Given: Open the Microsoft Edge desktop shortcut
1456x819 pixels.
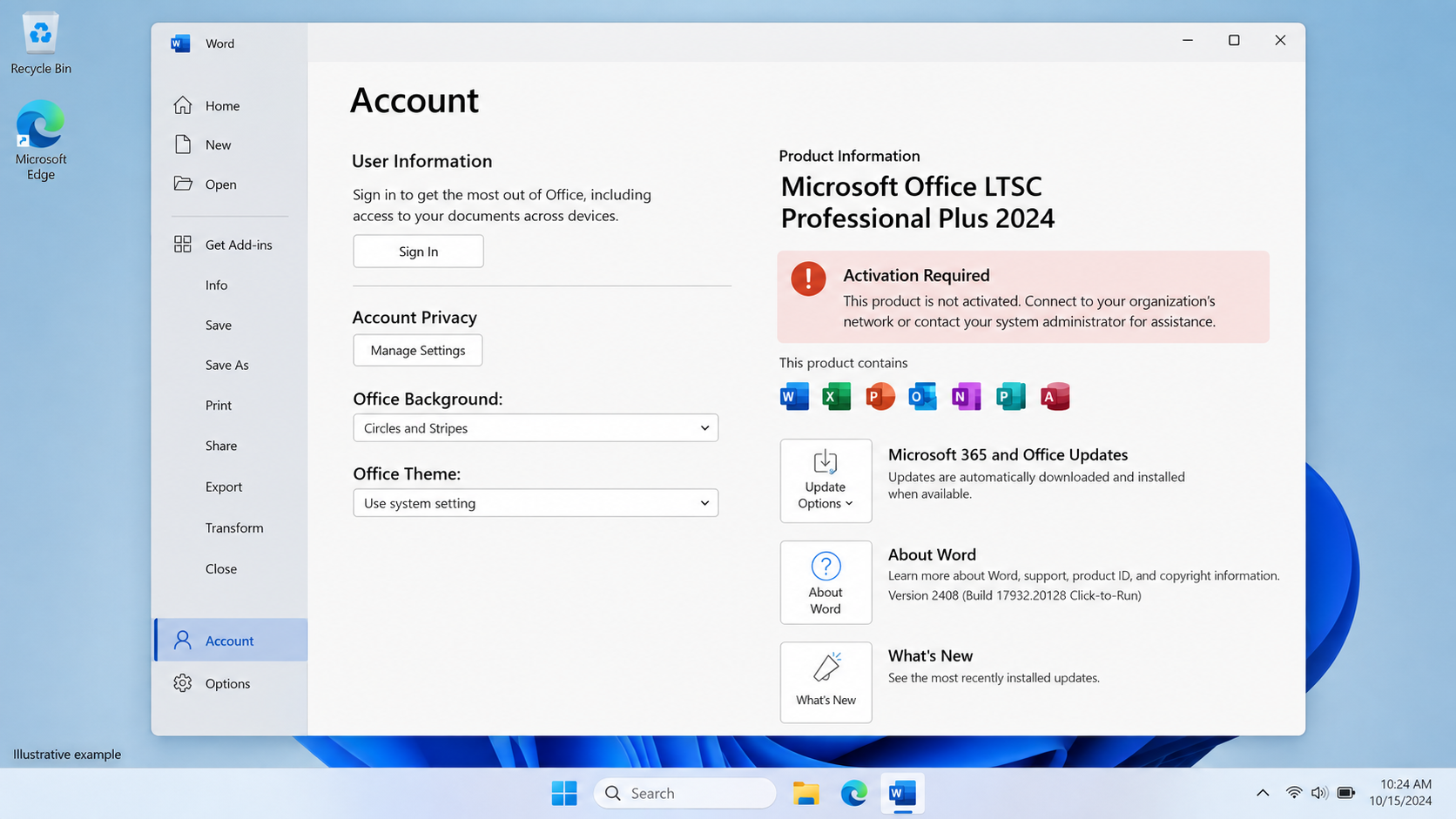Looking at the screenshot, I should pyautogui.click(x=40, y=139).
